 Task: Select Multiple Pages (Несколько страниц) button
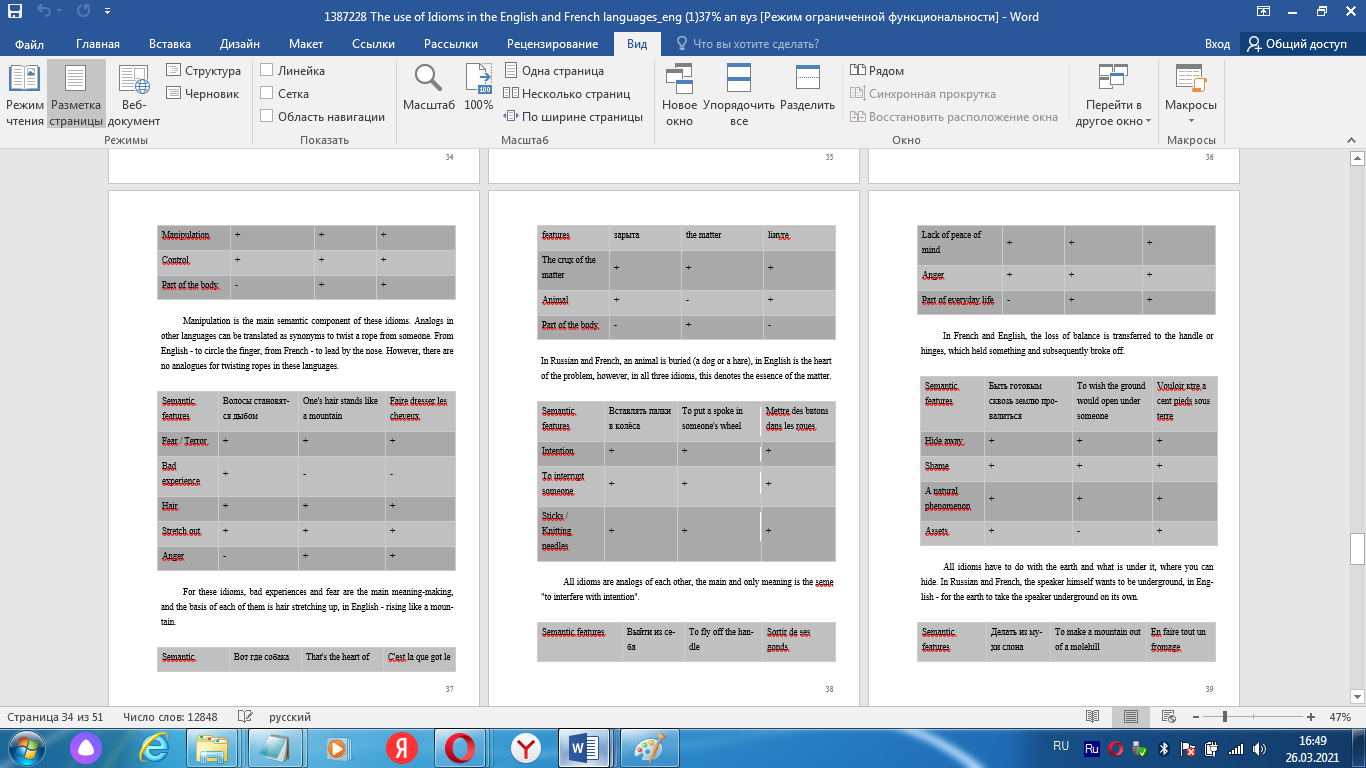(567, 94)
